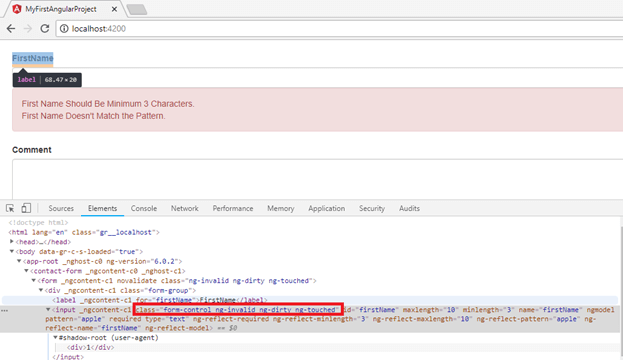Select the closing input tag line
The image size is (623, 360).
(x=68, y=357)
